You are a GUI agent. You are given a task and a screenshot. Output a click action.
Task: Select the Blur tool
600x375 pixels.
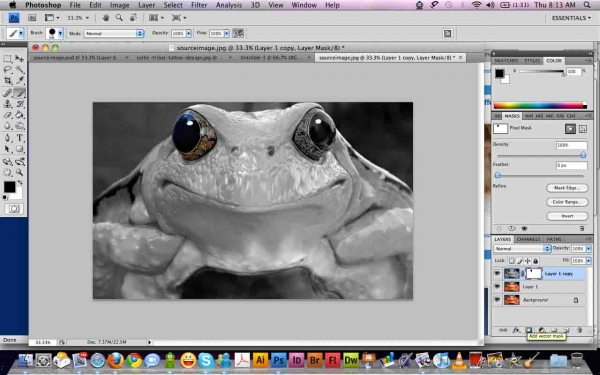pos(7,126)
